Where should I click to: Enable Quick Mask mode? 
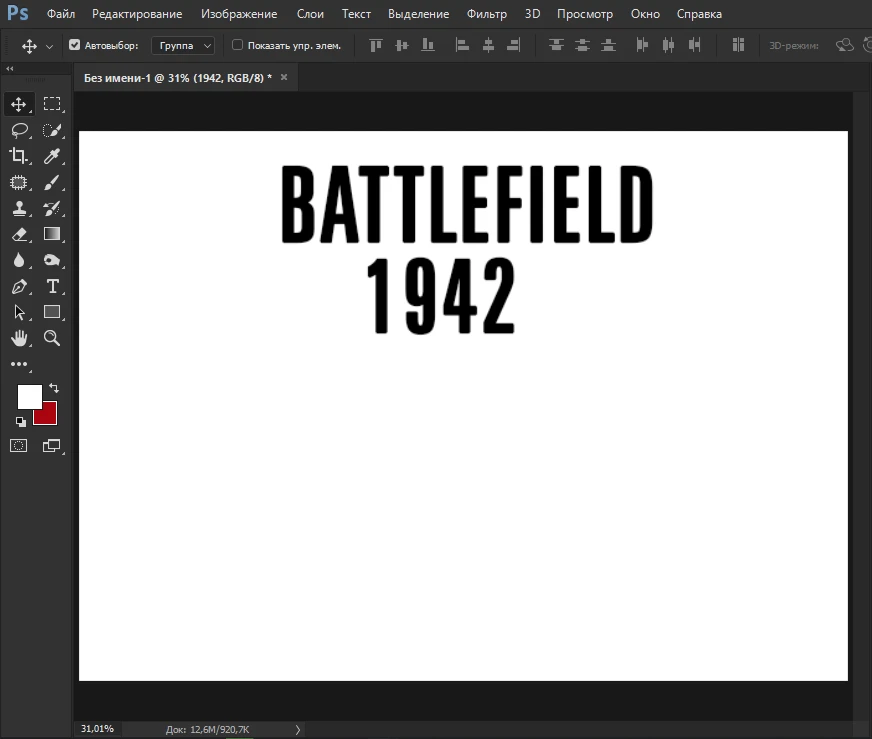(18, 444)
